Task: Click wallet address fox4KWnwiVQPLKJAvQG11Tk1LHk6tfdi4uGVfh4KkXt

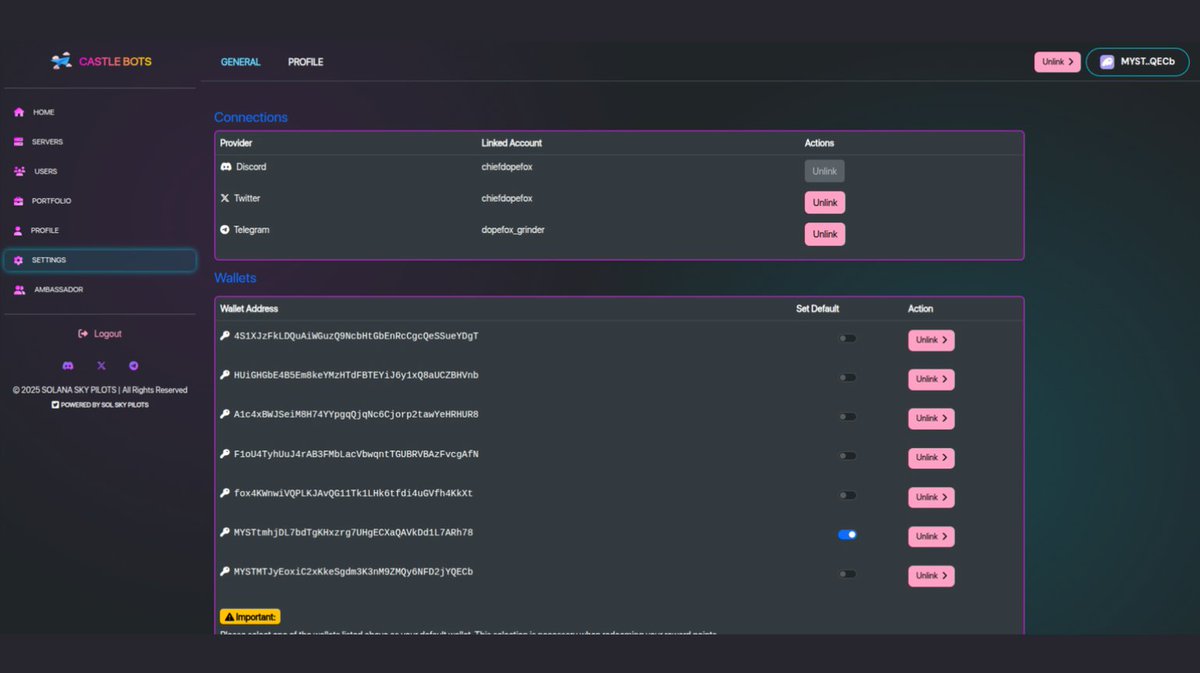Action: point(353,493)
